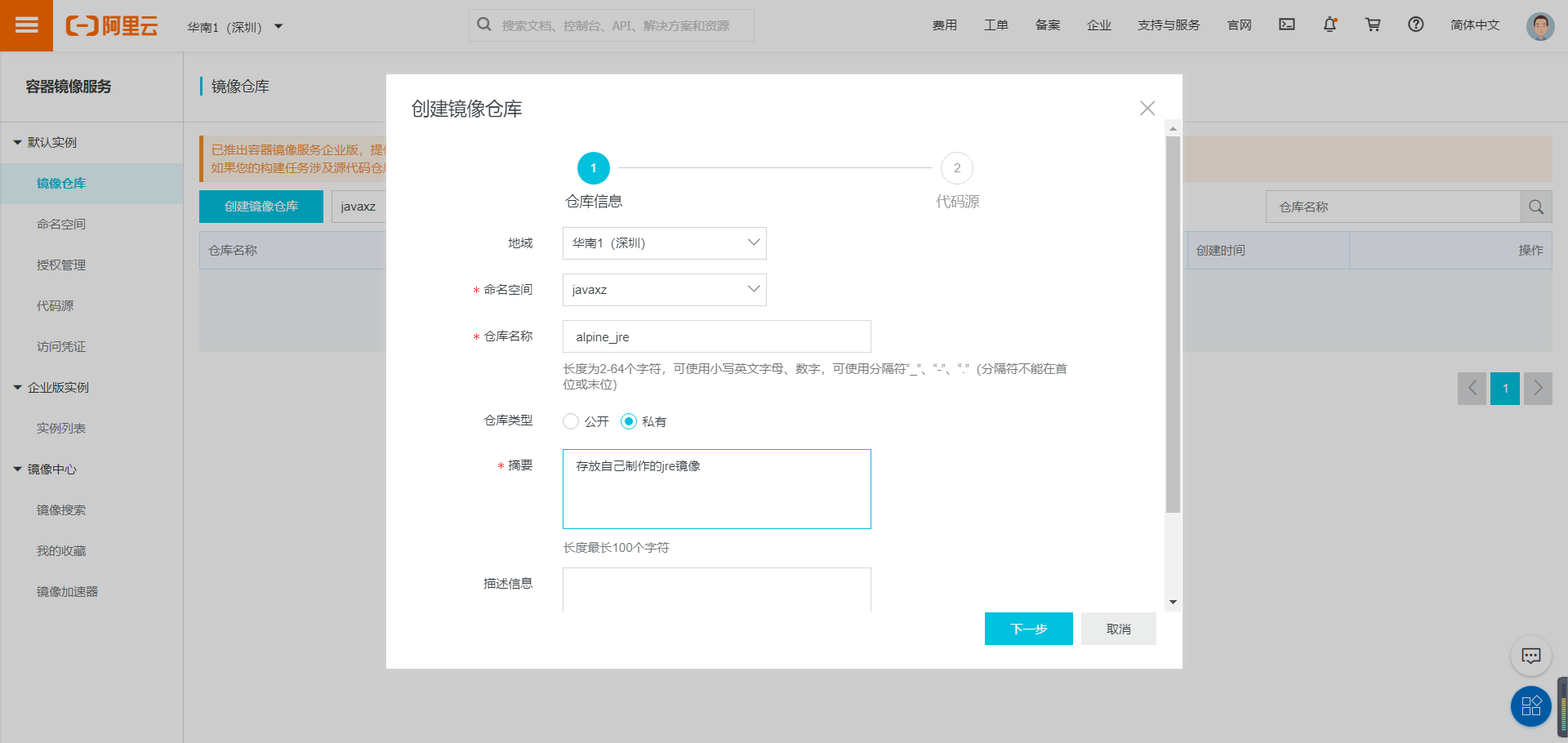Open the notifications bell
The image size is (1568, 743).
1330,24
